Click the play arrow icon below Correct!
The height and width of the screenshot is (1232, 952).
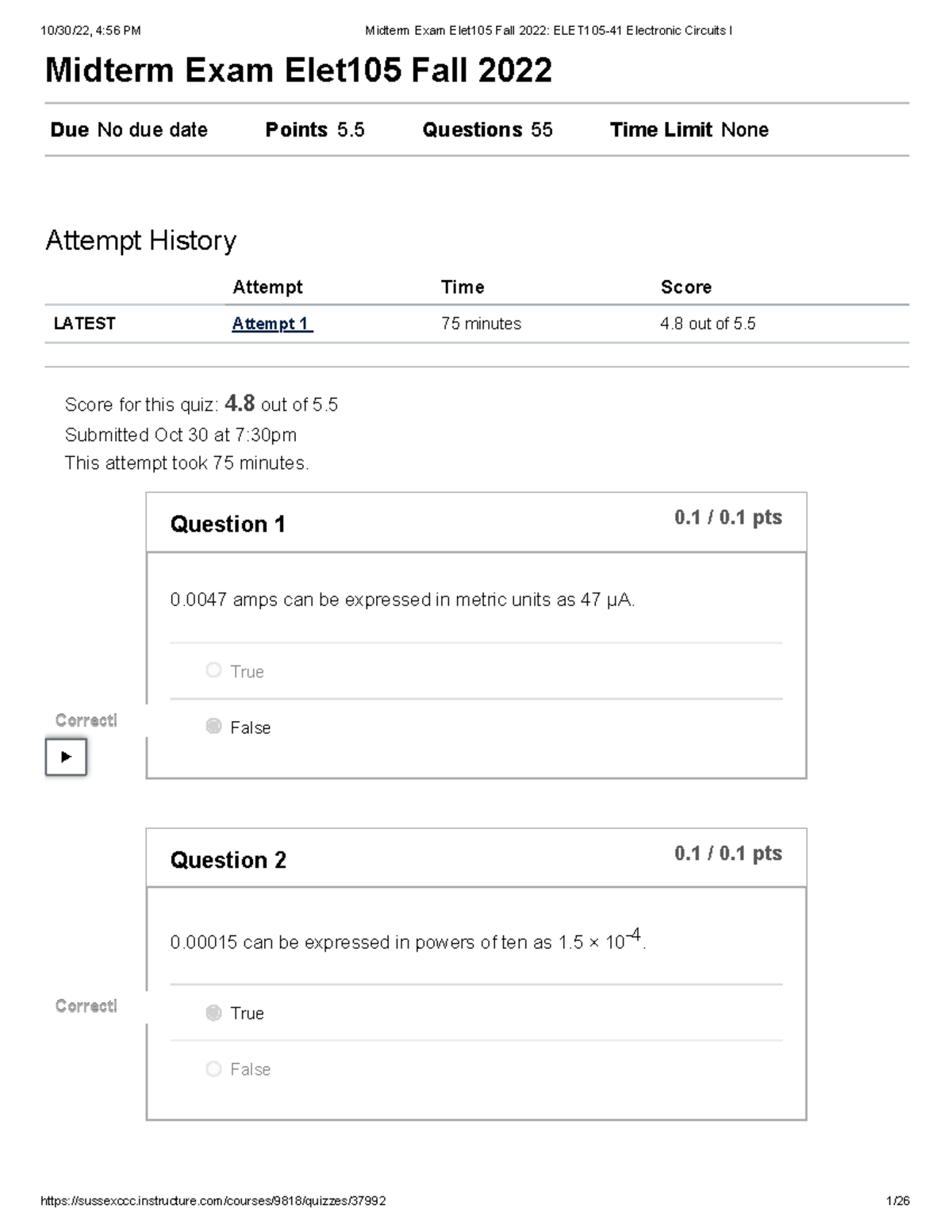[x=66, y=756]
